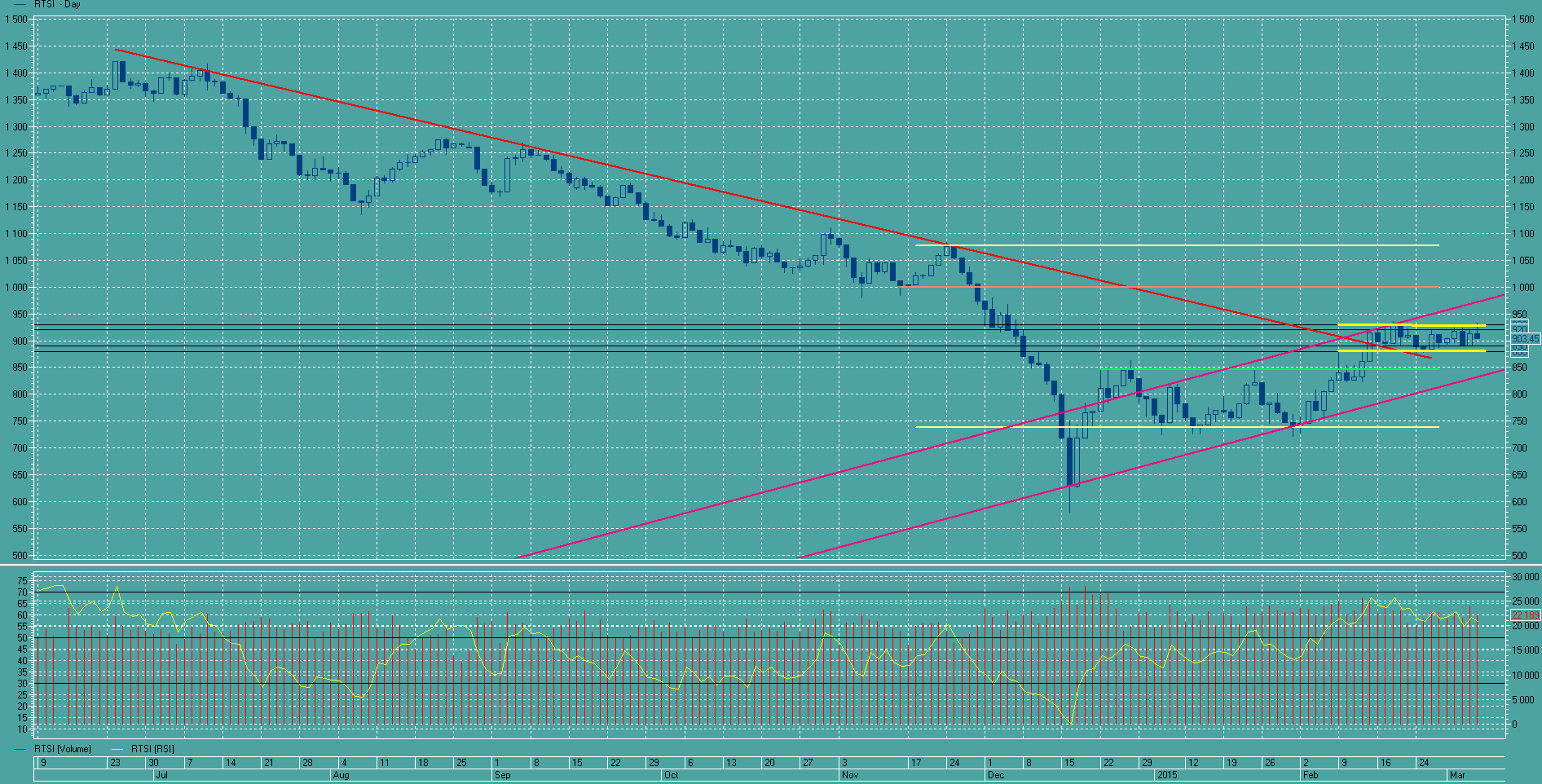
Task: Select the 2015 year marker
Action: [x=1167, y=775]
